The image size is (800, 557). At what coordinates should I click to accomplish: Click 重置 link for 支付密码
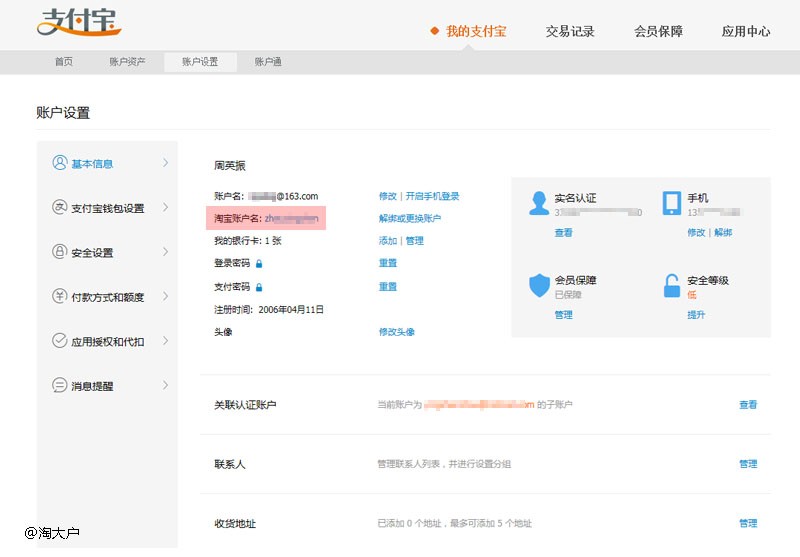[x=388, y=287]
